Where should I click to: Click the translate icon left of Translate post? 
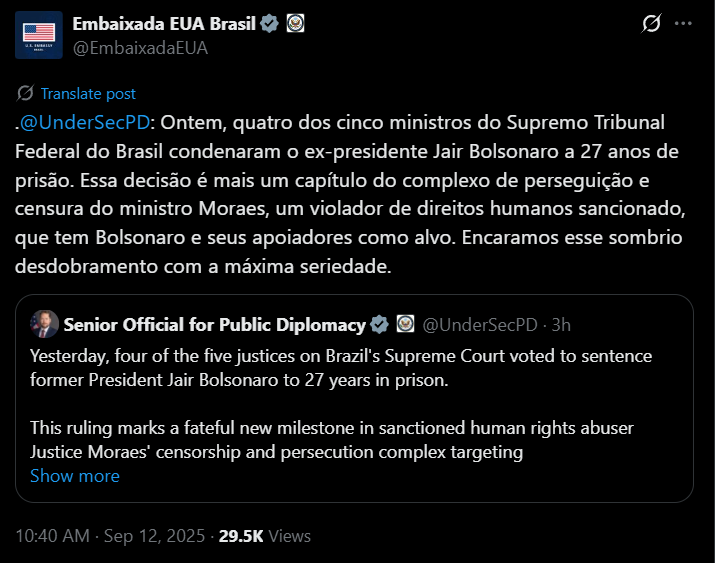[26, 93]
